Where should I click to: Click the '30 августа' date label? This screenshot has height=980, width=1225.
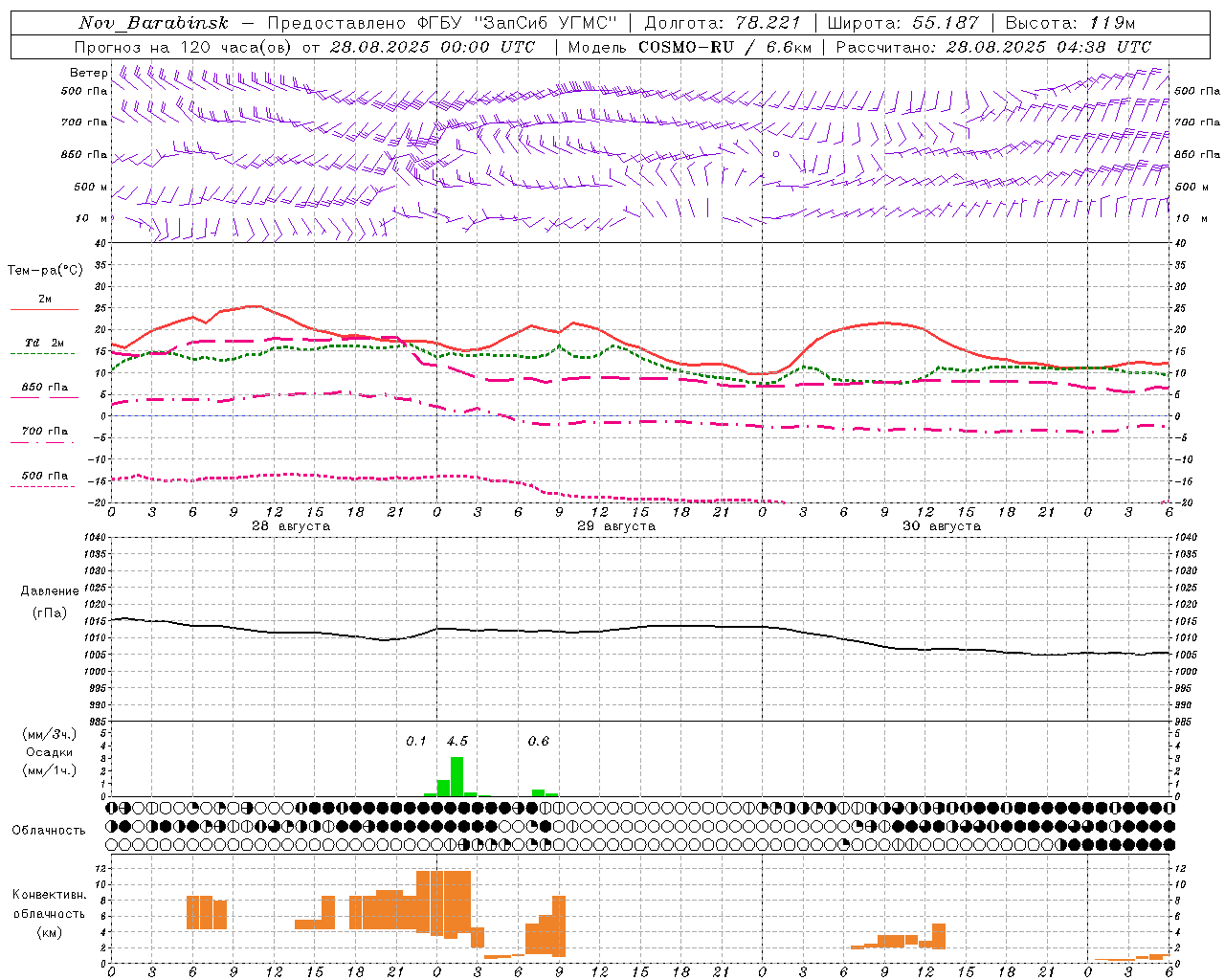[942, 526]
